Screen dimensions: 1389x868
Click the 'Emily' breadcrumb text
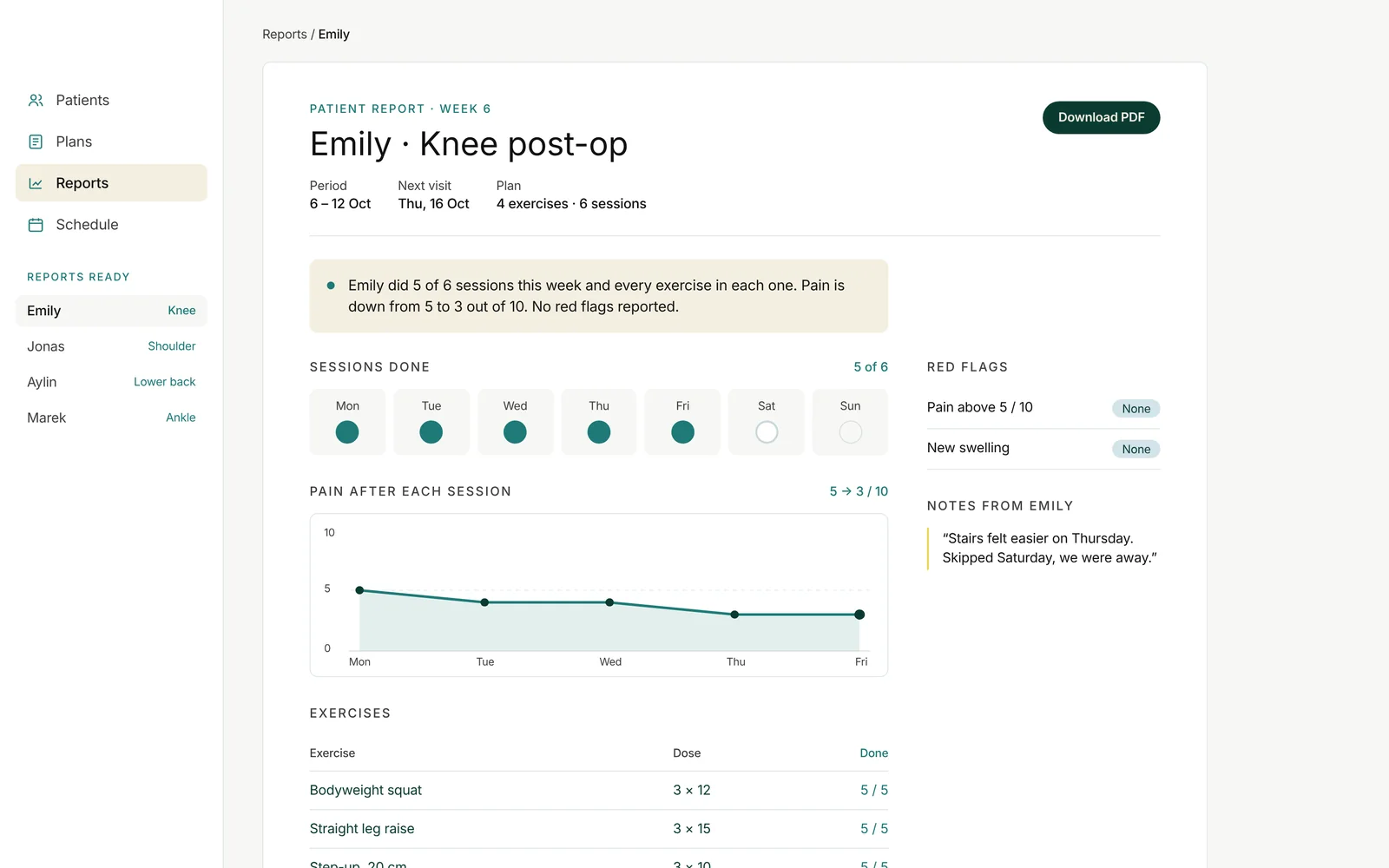pyautogui.click(x=334, y=34)
